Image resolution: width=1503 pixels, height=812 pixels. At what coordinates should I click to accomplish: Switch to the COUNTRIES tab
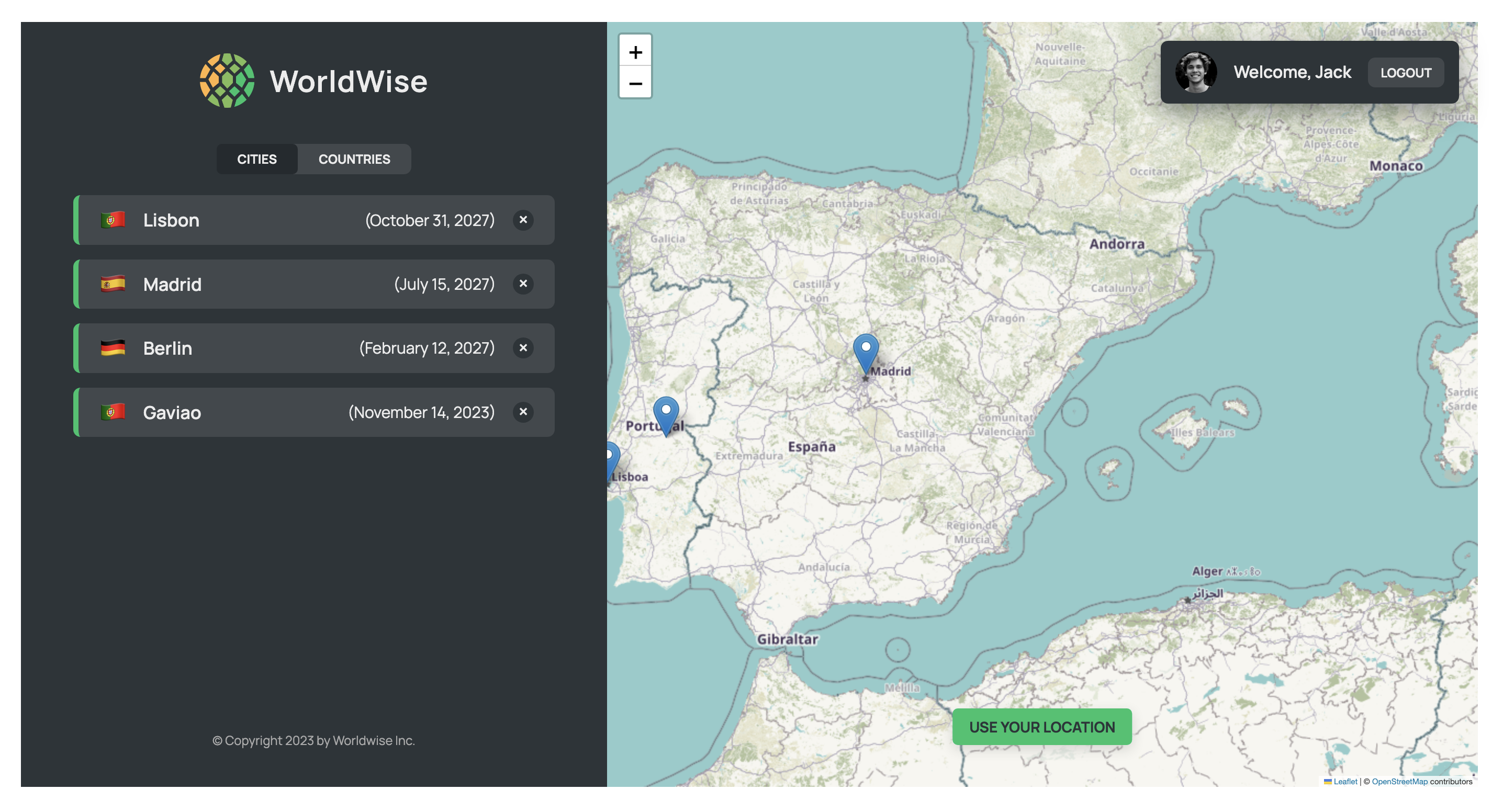(x=354, y=158)
